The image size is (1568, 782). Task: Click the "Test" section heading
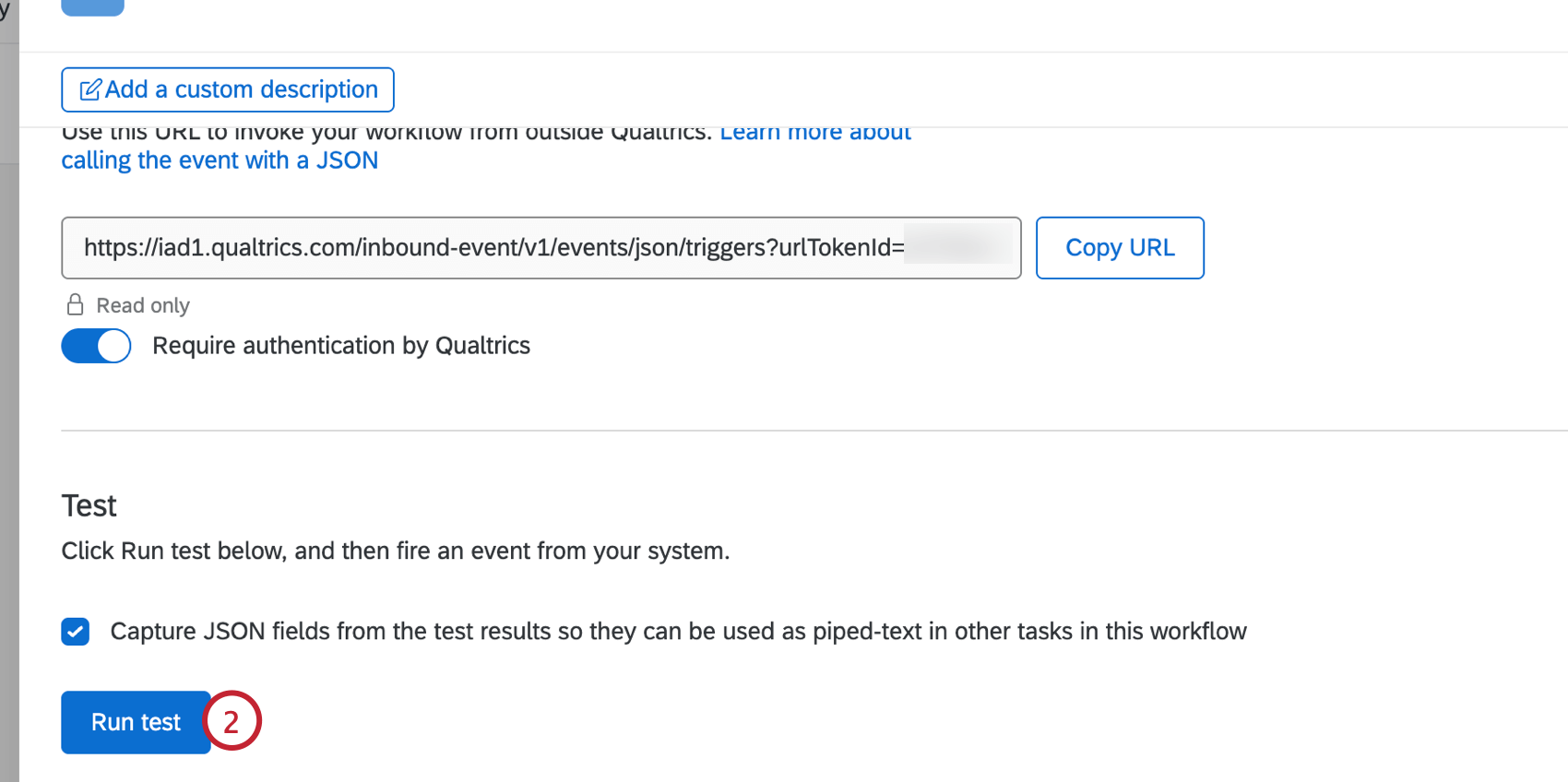coord(89,506)
